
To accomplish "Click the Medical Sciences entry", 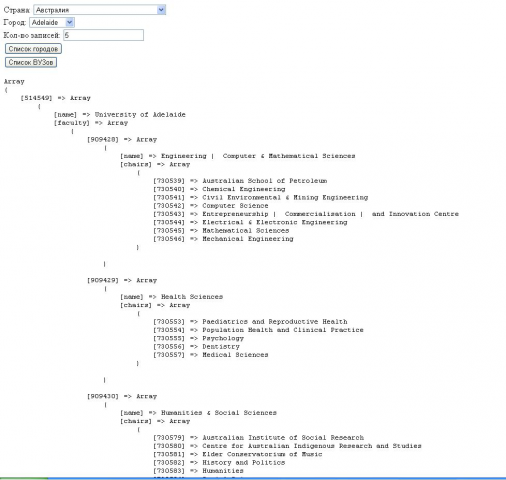I will [211, 355].
